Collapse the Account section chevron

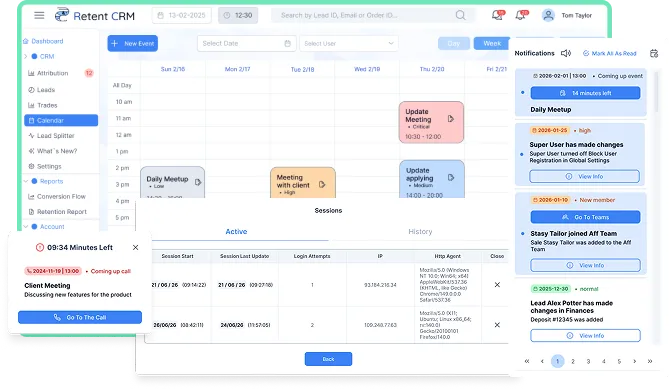[x=26, y=227]
